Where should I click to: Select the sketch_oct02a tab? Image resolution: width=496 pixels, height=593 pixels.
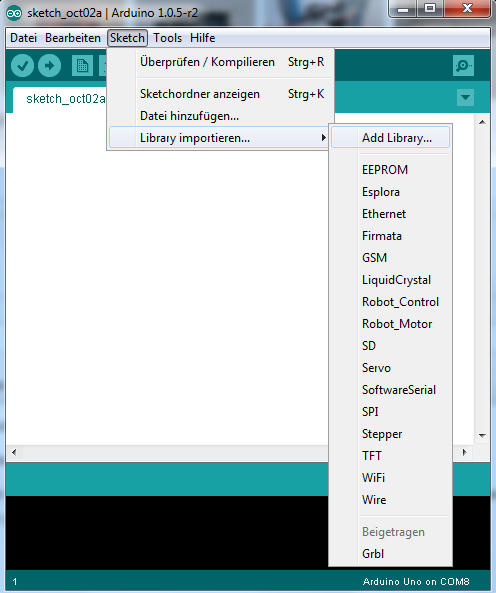[60, 99]
